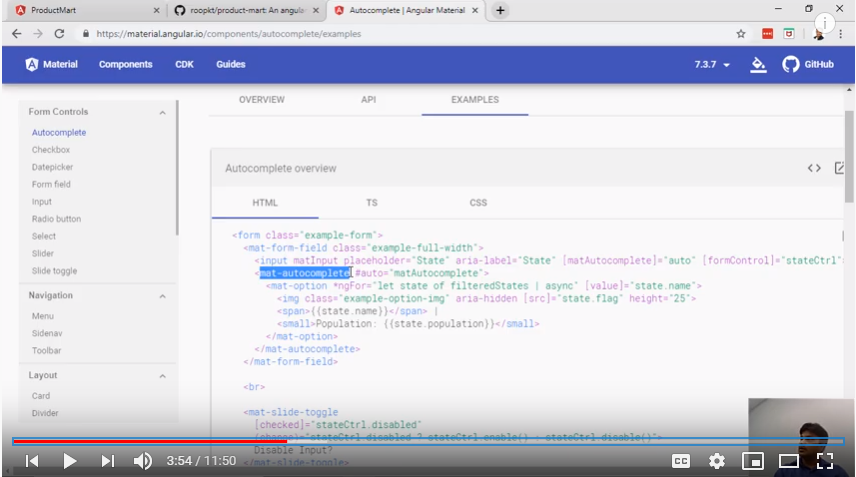
Task: Open the theme picker paint bucket
Action: tap(758, 64)
